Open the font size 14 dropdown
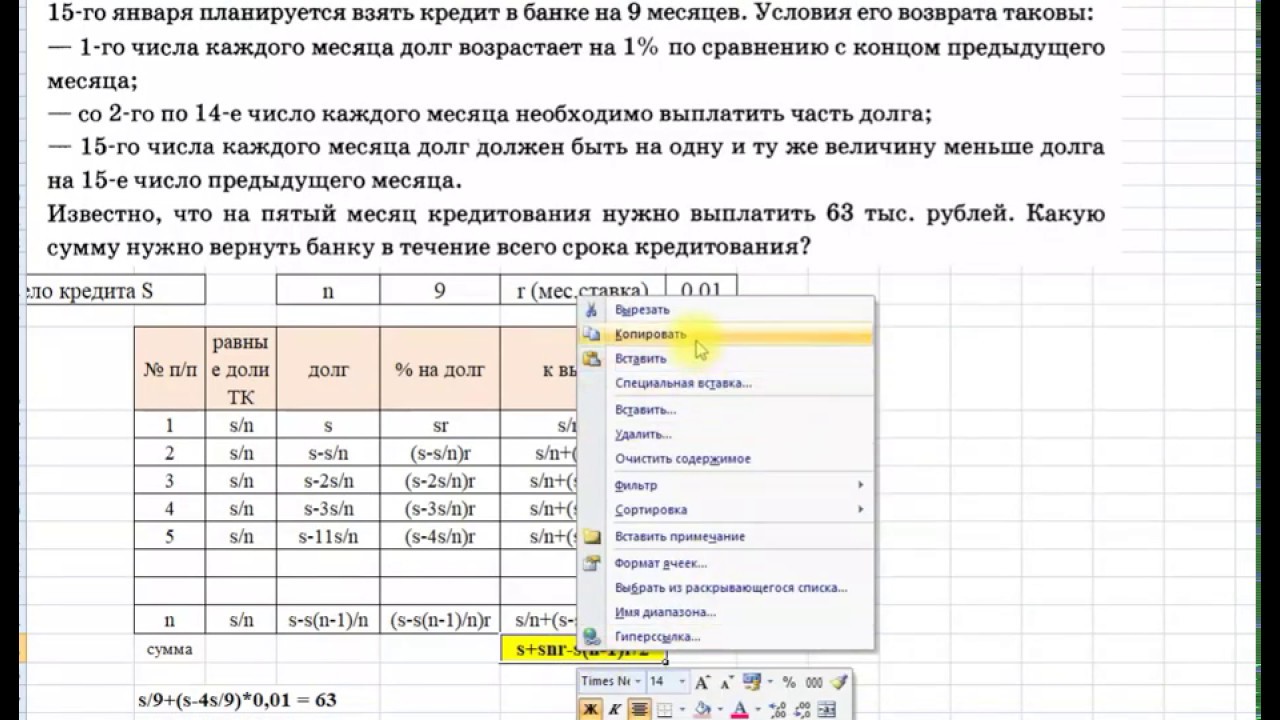The height and width of the screenshot is (720, 1280). pos(683,682)
